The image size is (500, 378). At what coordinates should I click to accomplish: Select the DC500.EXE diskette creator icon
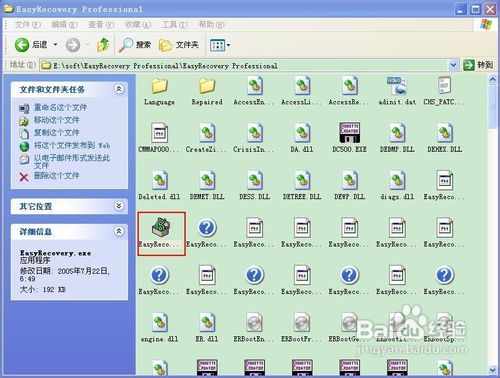pyautogui.click(x=349, y=133)
